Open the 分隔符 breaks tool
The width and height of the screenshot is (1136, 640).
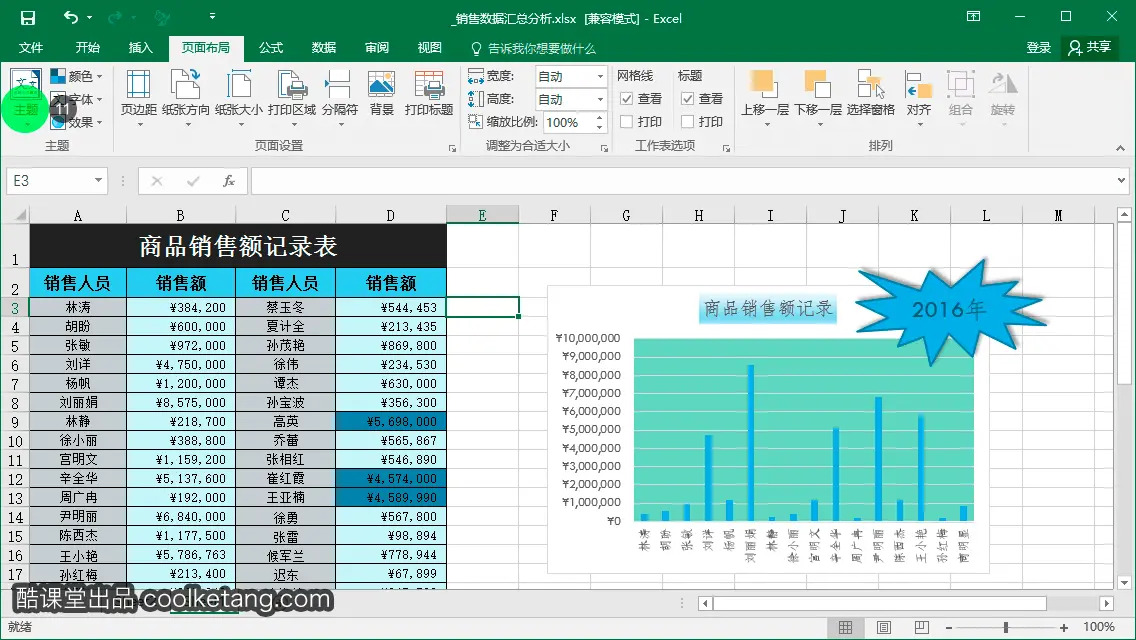click(x=340, y=97)
